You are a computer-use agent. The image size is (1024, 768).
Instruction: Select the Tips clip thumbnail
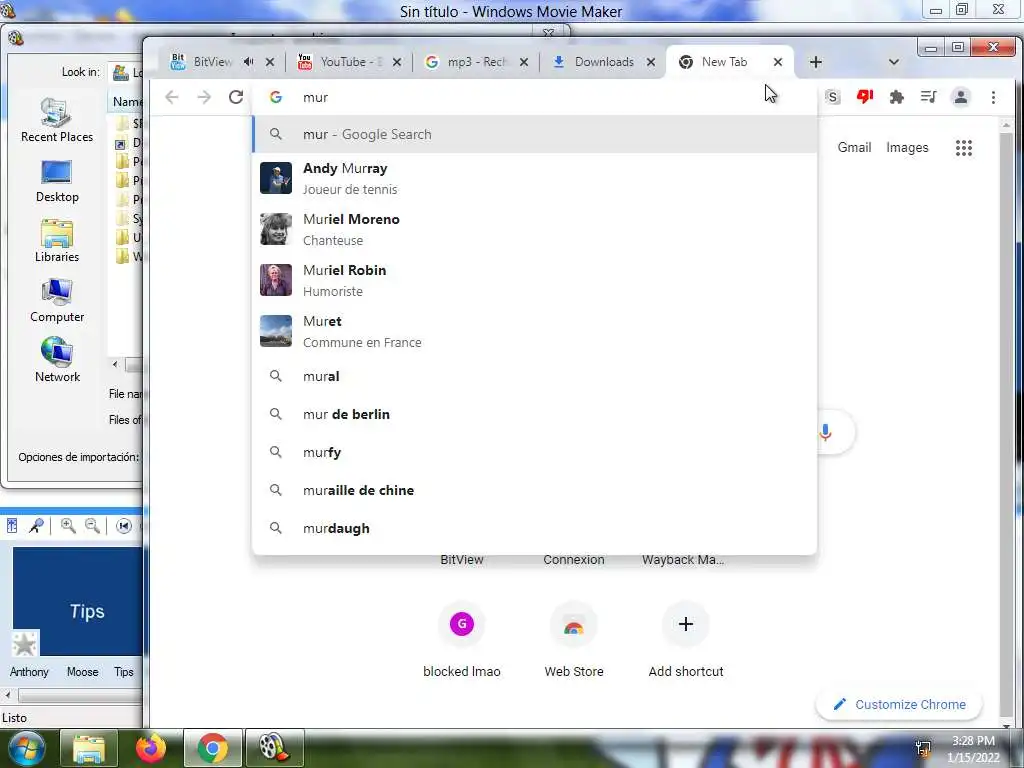click(78, 601)
